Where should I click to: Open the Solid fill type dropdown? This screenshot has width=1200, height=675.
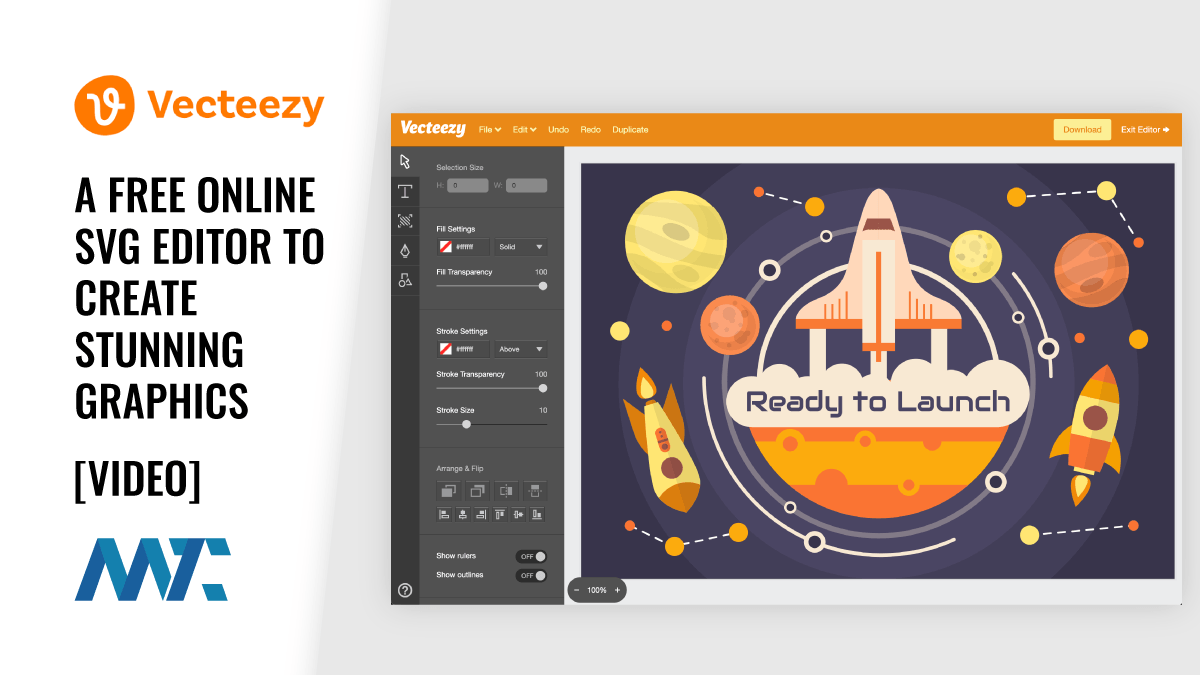pos(521,247)
